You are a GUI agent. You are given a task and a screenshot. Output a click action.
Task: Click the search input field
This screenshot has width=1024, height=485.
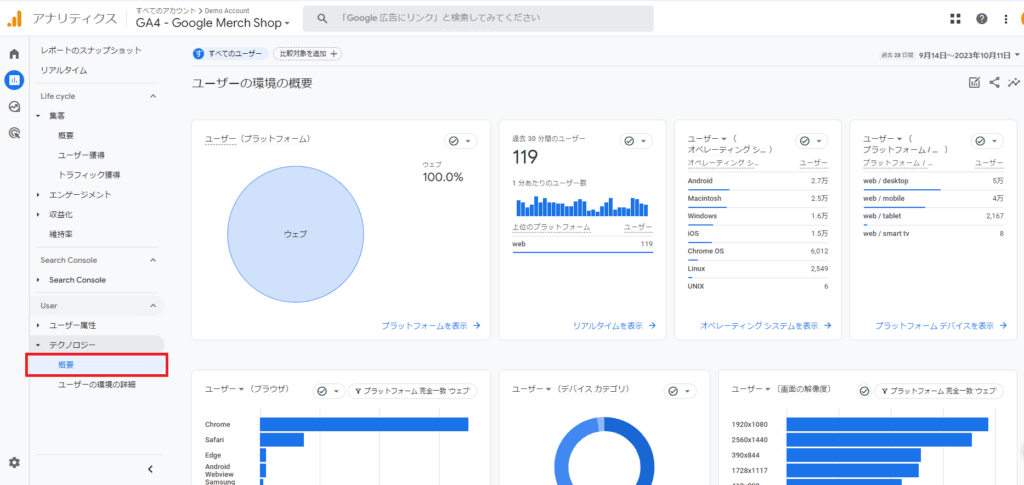click(x=478, y=19)
